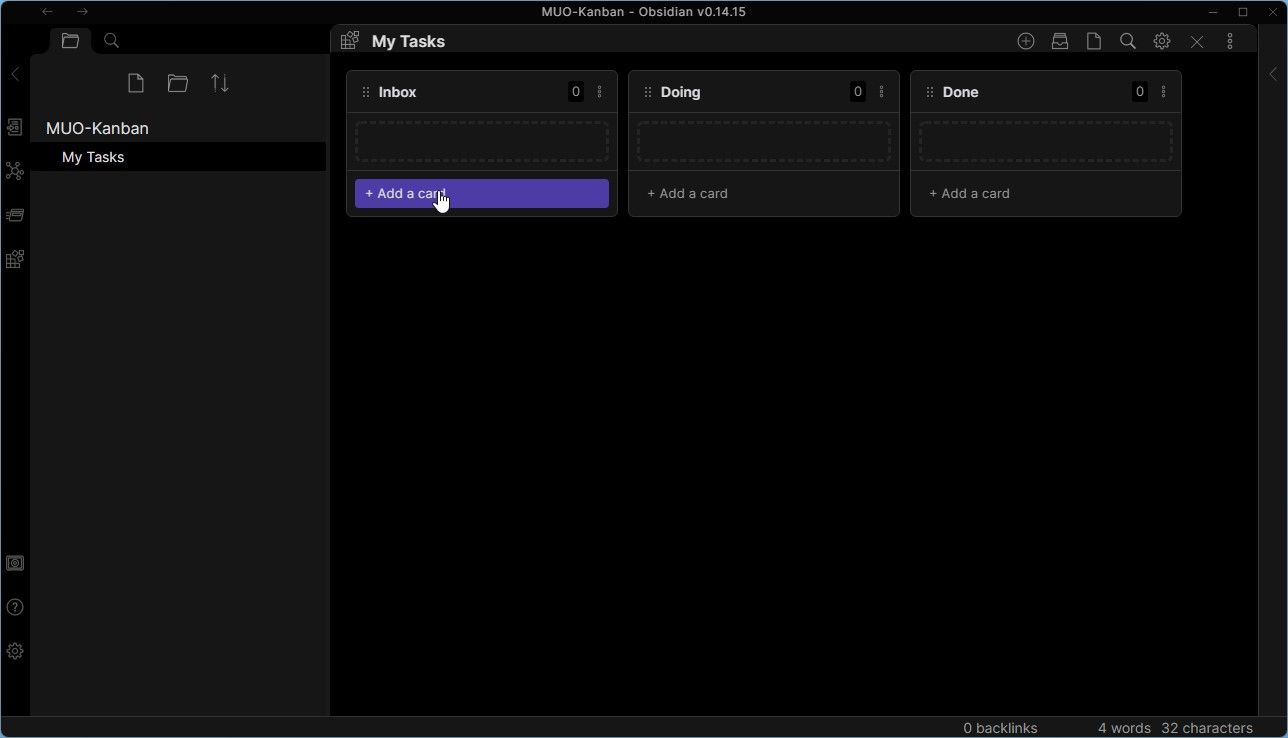Screen dimensions: 1288x738
Task: Click 4 words count in status bar
Action: pyautogui.click(x=1124, y=728)
